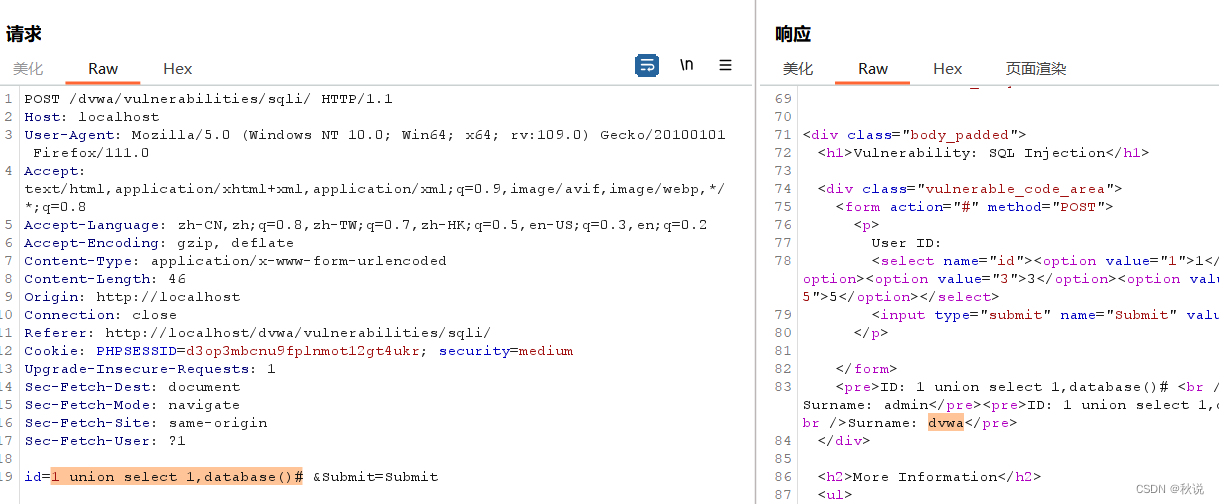Click Sec-Fetch-Site: same-origin line

146,423
